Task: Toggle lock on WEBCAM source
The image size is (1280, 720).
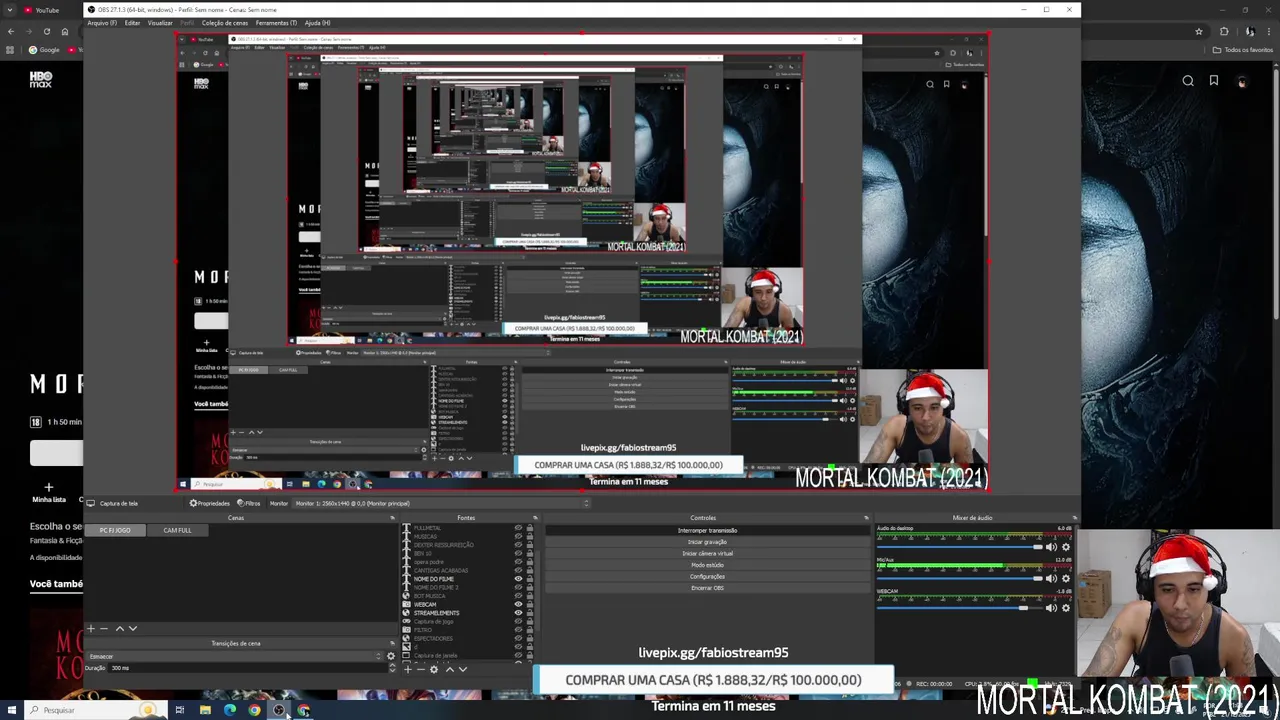Action: coord(530,604)
